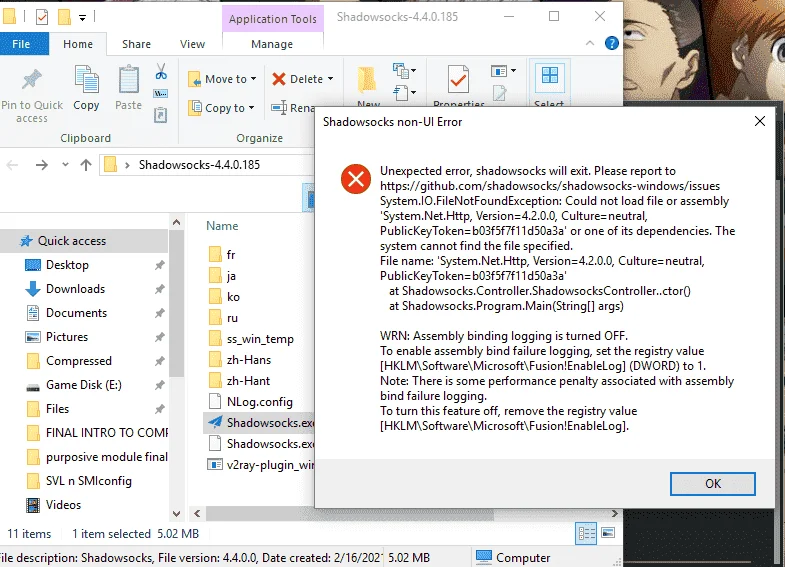The image size is (785, 567).
Task: Click the Shadowsocks-4.4.0.185 address bar path
Action: [x=199, y=165]
